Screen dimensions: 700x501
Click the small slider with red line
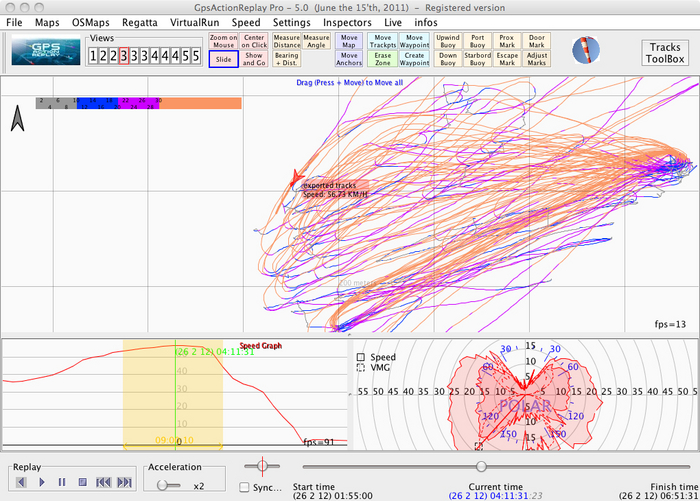262,466
